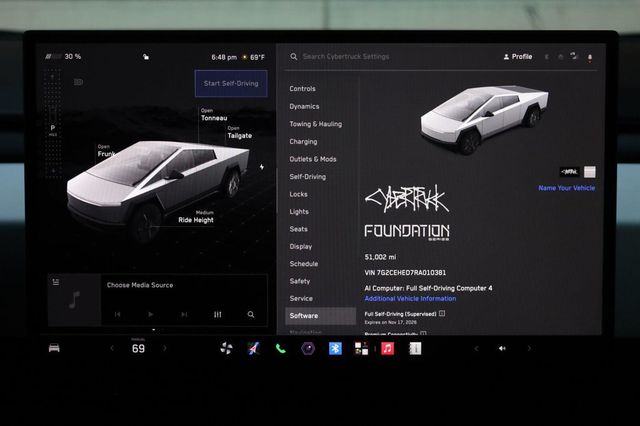
Task: Open the Profile menu
Action: pyautogui.click(x=518, y=57)
